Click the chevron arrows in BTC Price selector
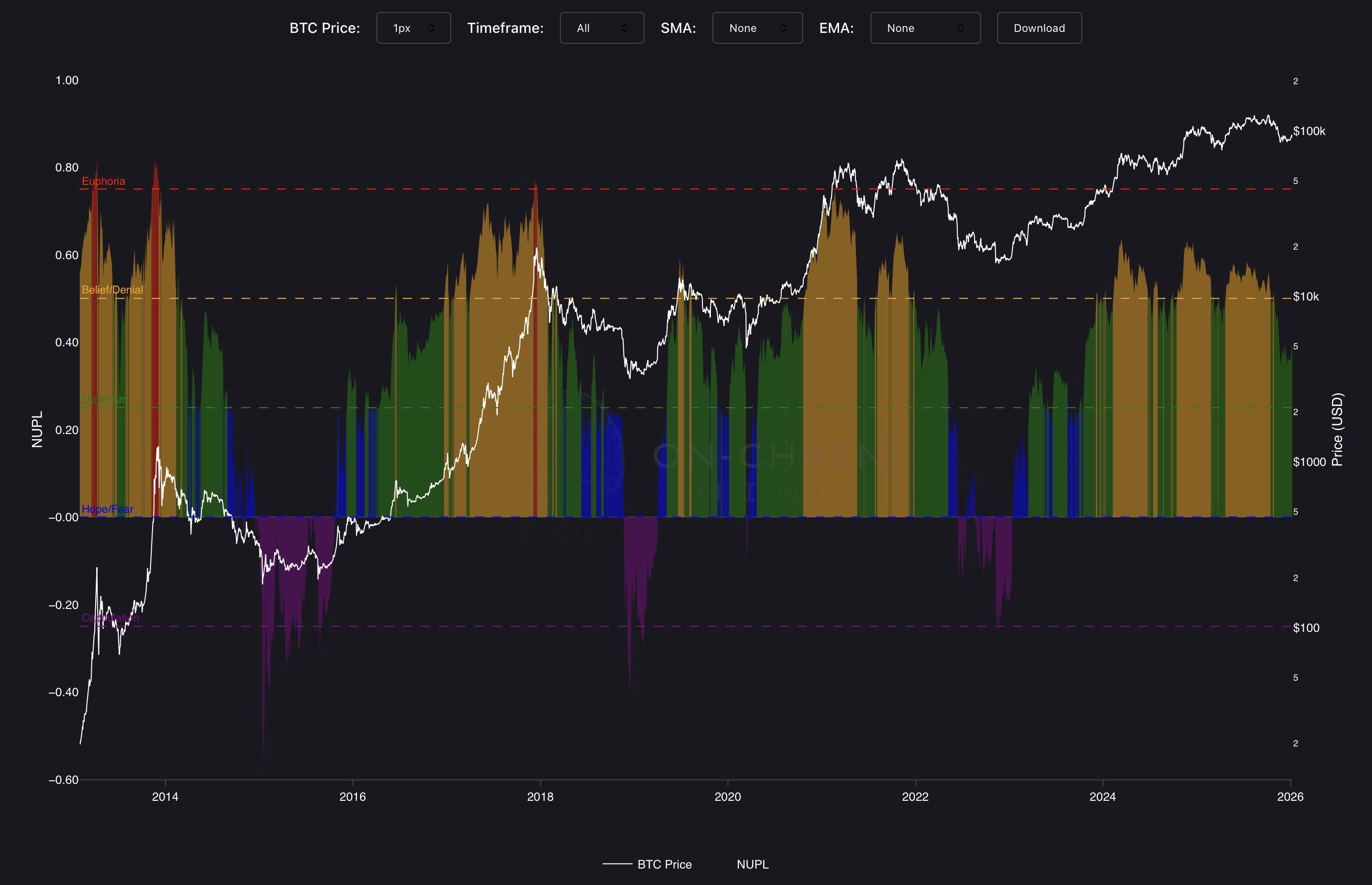1372x885 pixels. 431,28
